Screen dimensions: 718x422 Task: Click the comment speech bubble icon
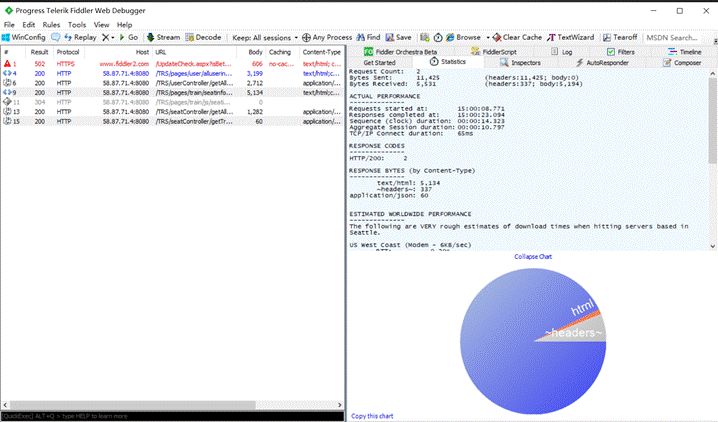[55, 38]
